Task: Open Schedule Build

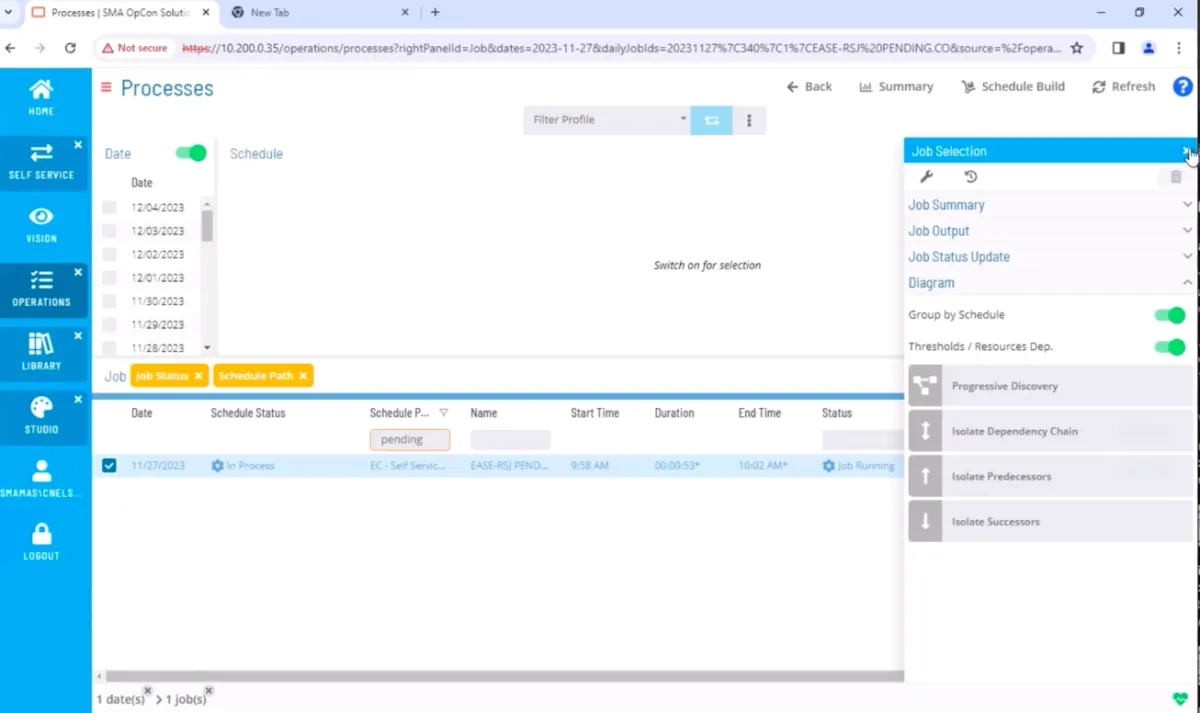Action: click(1013, 87)
